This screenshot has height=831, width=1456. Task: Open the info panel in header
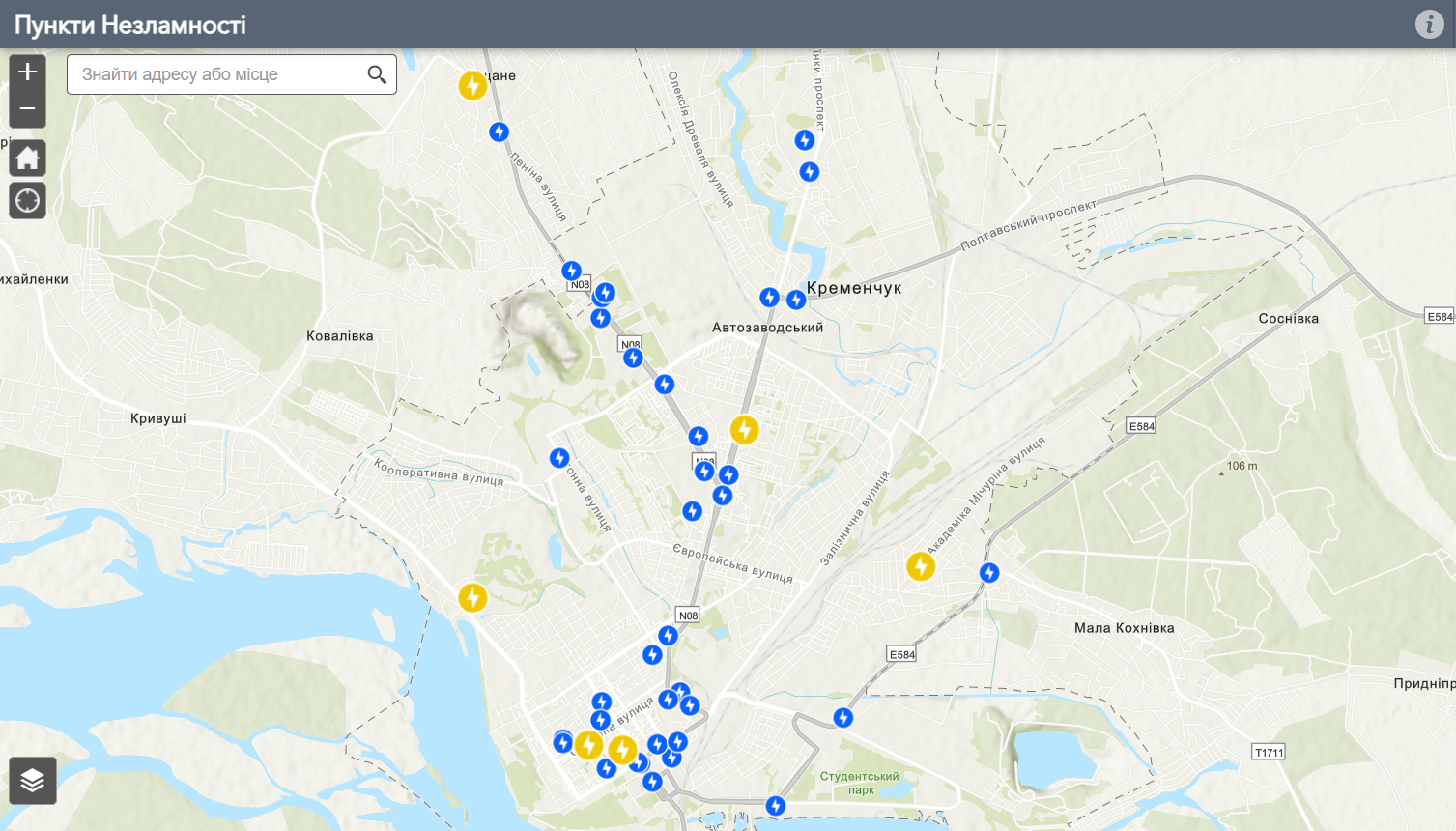point(1429,24)
